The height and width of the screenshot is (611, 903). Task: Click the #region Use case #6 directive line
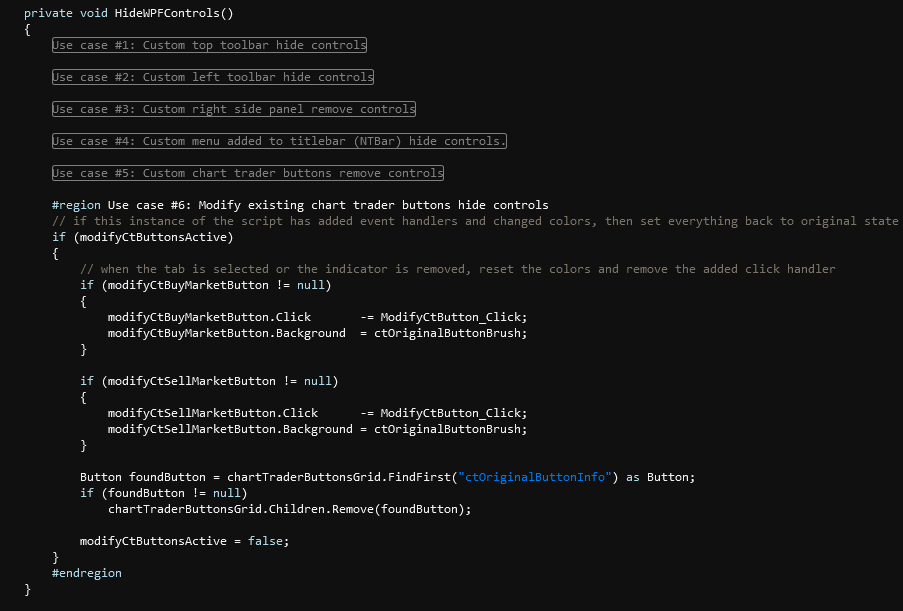pyautogui.click(x=300, y=205)
